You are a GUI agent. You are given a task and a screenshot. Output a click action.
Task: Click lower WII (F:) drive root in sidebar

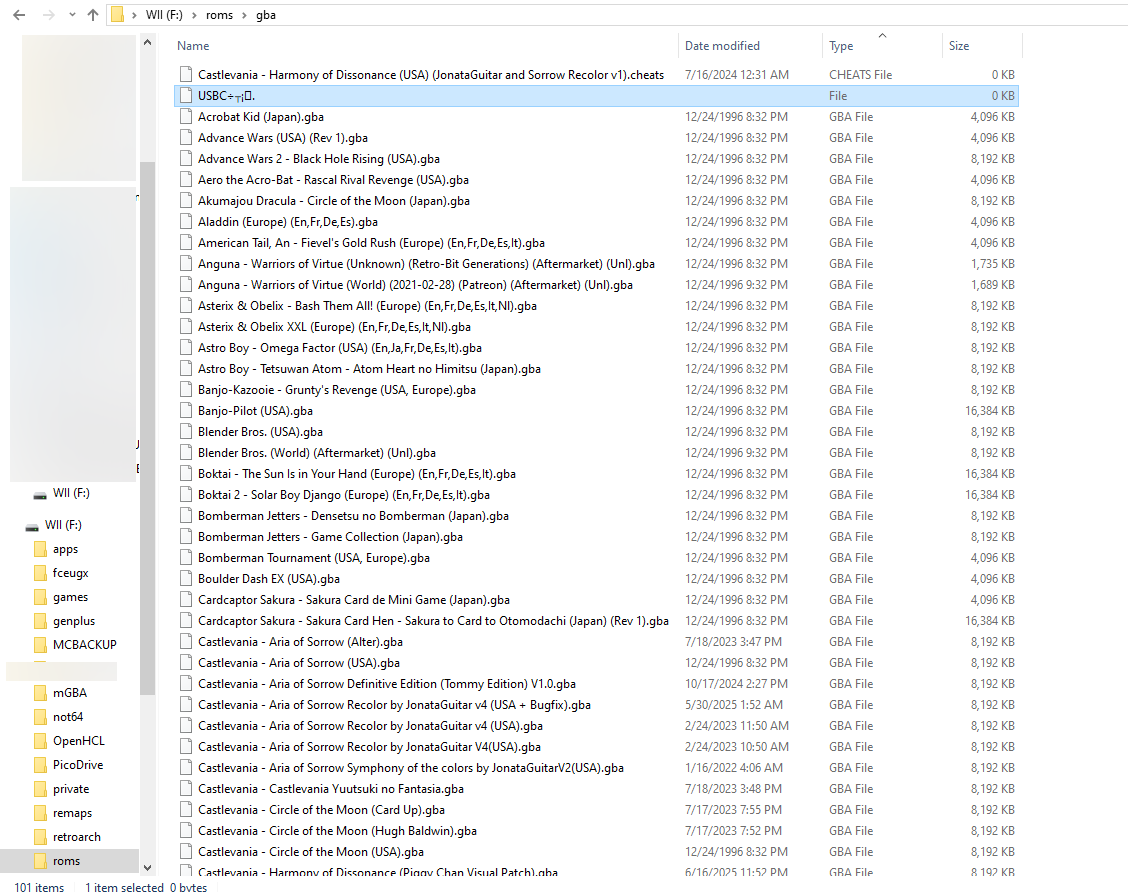[63, 525]
